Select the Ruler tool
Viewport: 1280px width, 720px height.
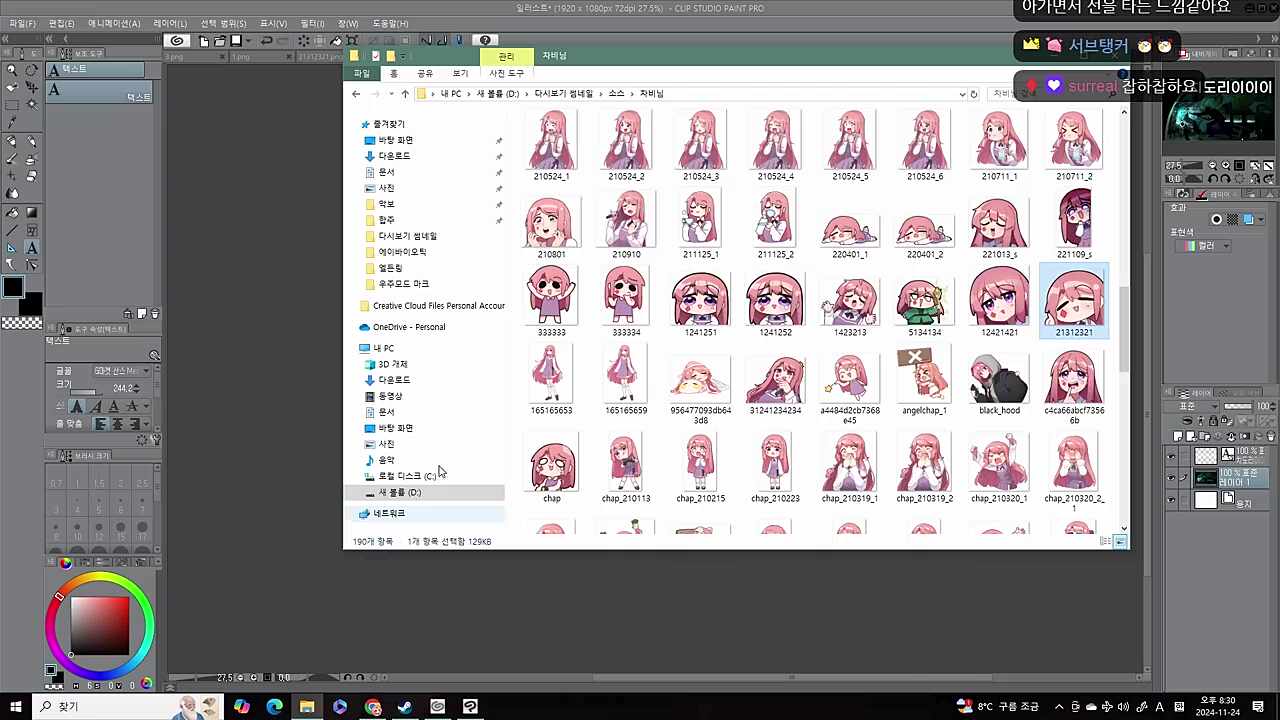point(12,248)
